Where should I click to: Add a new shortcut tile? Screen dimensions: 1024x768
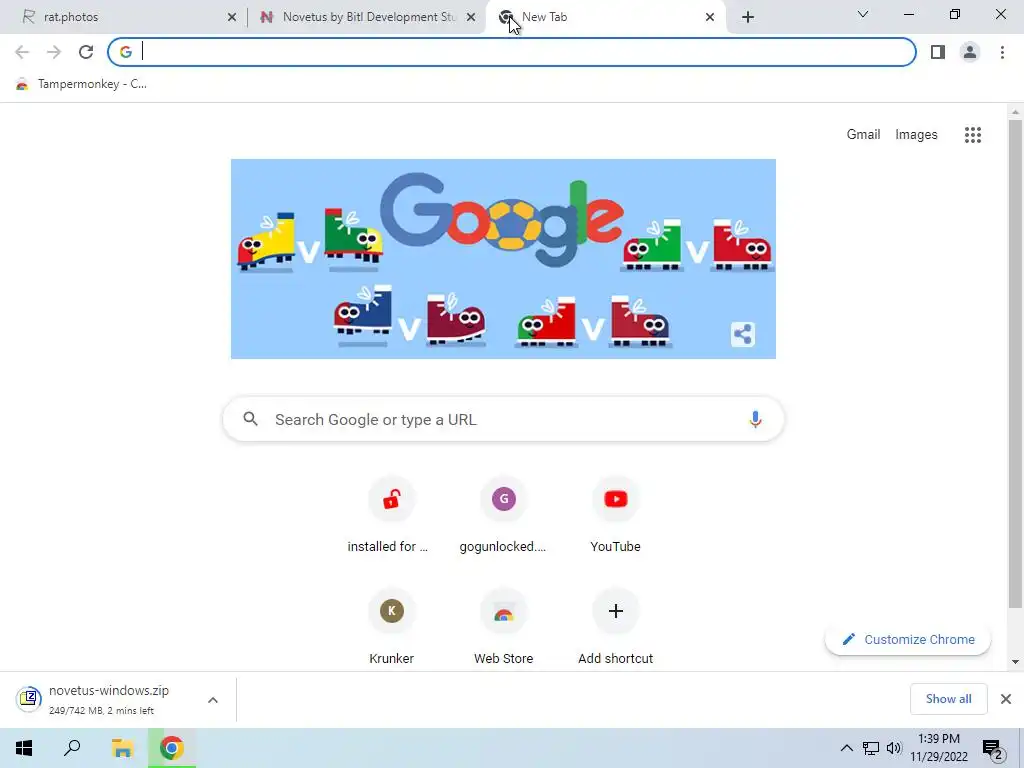[x=615, y=627]
